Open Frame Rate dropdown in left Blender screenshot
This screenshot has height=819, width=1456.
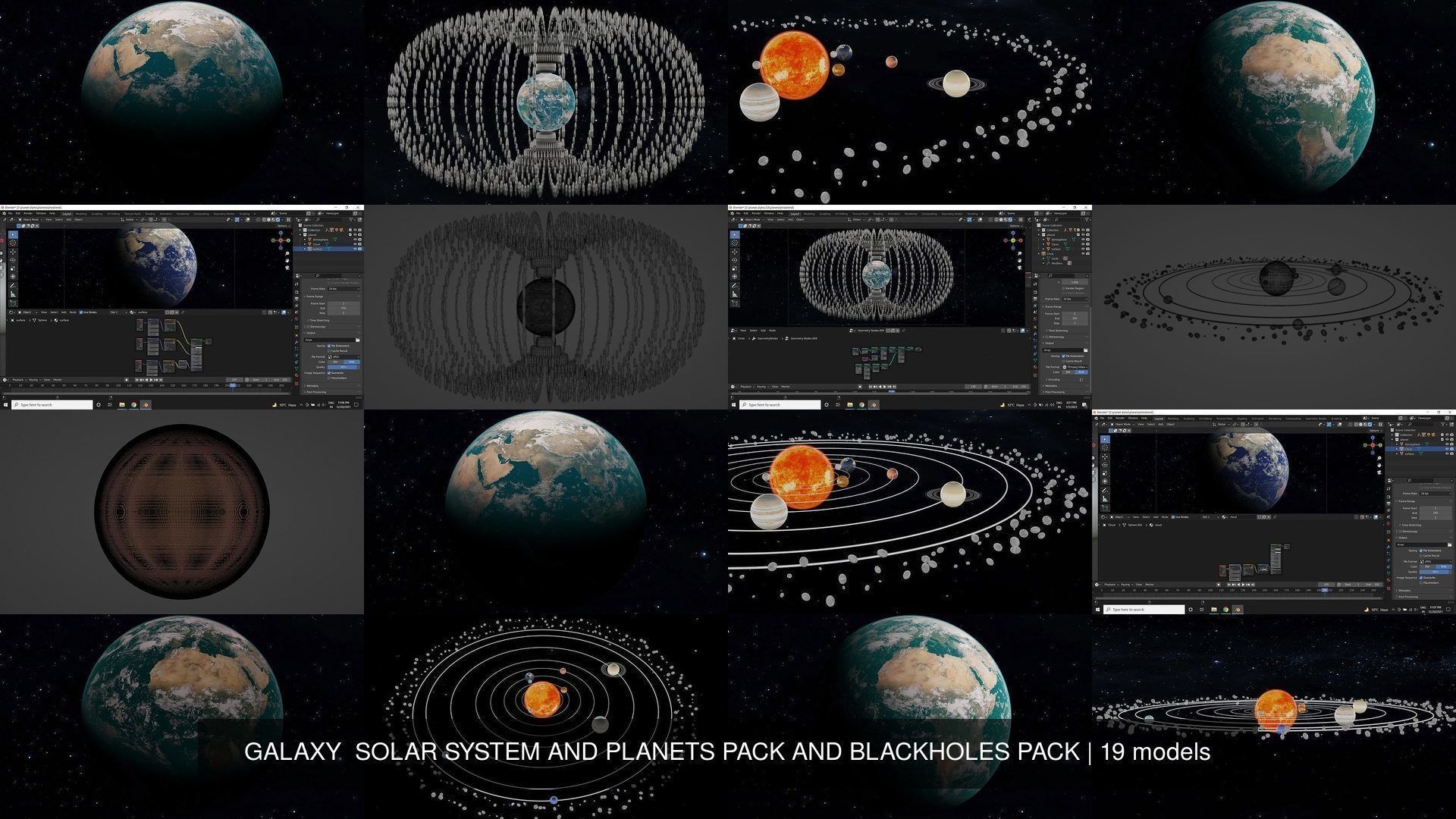point(344,288)
